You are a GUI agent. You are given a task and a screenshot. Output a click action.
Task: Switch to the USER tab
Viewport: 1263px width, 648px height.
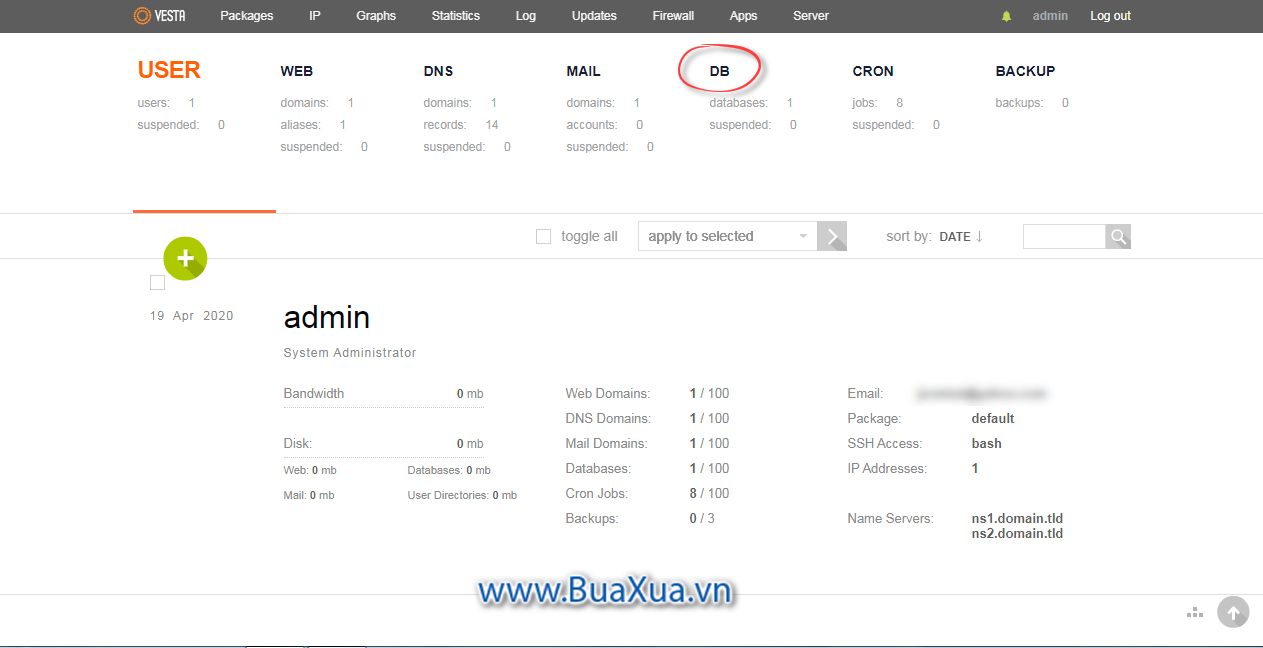coord(169,70)
